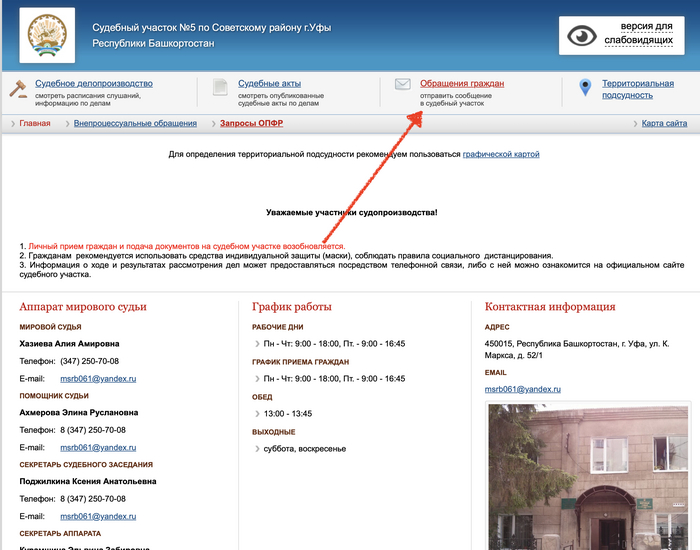This screenshot has width=700, height=550.
Task: Click the Секретарь аппарата label
Action: pos(60,533)
